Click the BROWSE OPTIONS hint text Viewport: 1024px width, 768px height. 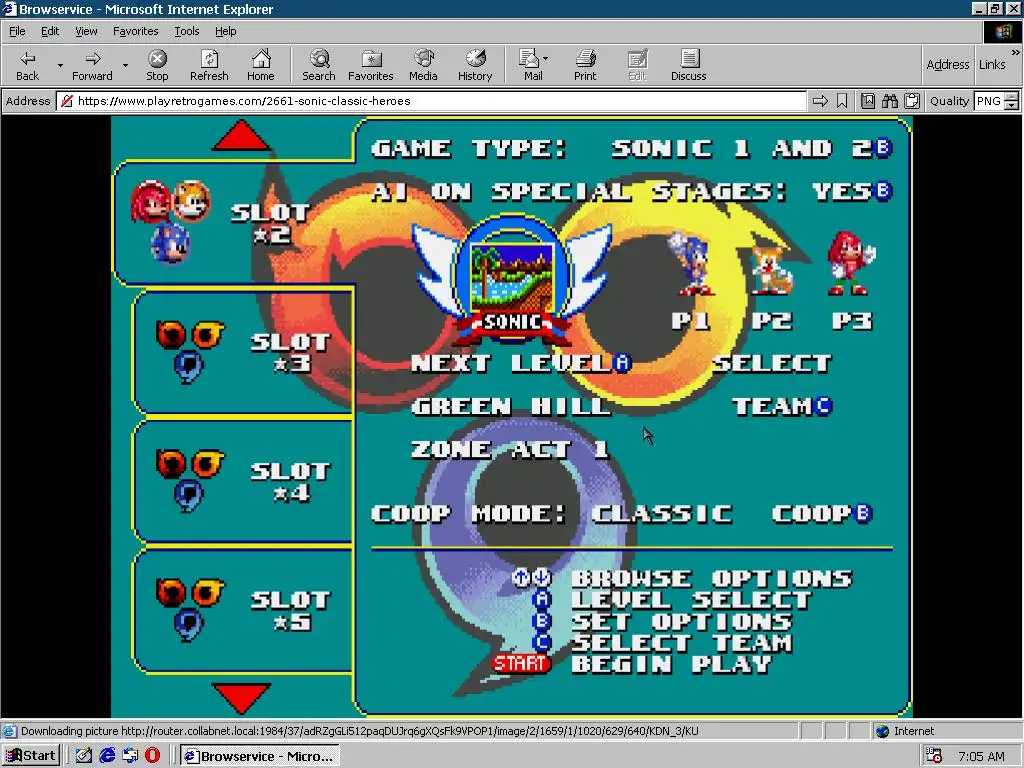click(712, 578)
